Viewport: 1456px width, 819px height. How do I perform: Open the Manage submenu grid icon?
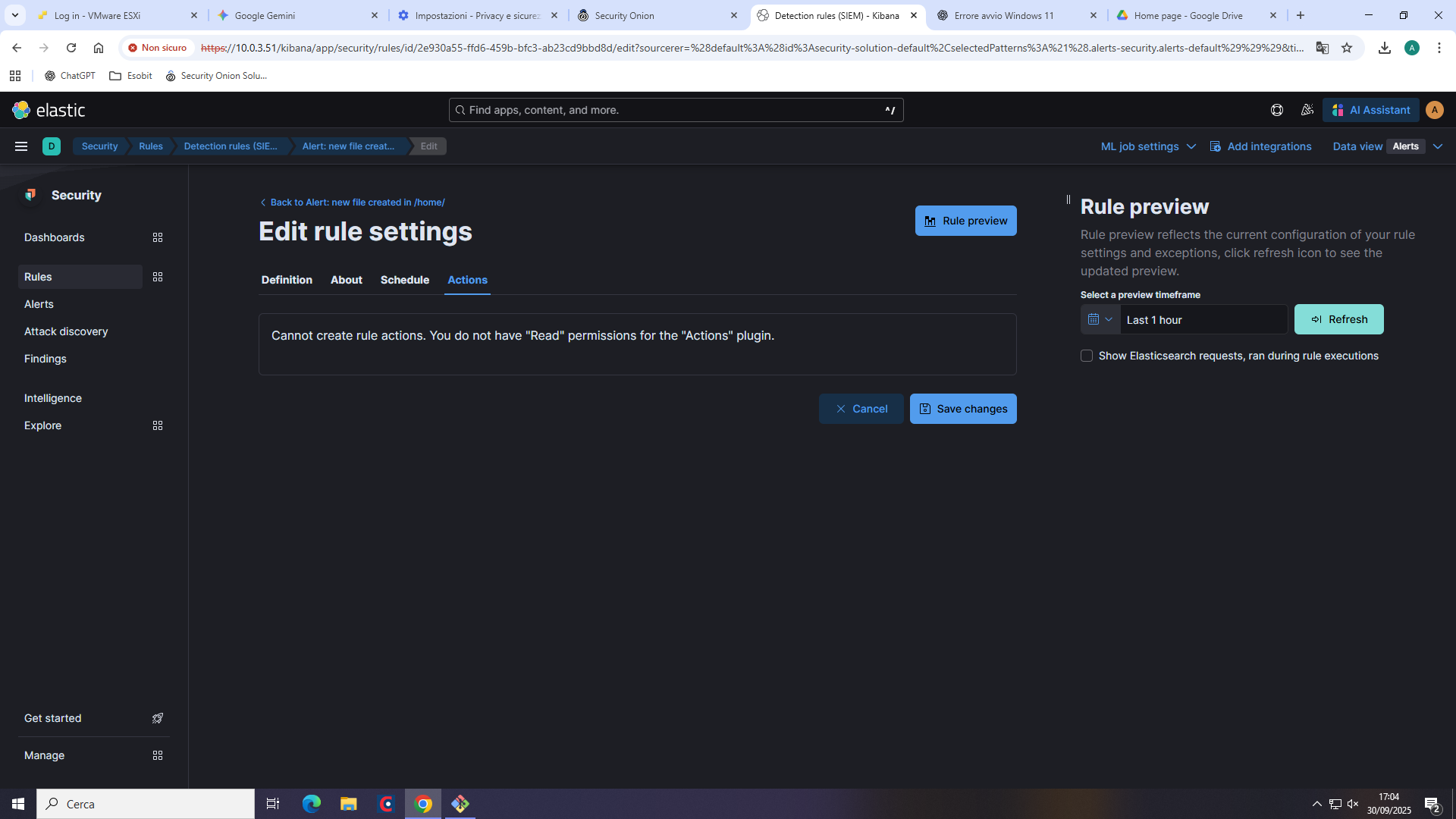coord(158,755)
